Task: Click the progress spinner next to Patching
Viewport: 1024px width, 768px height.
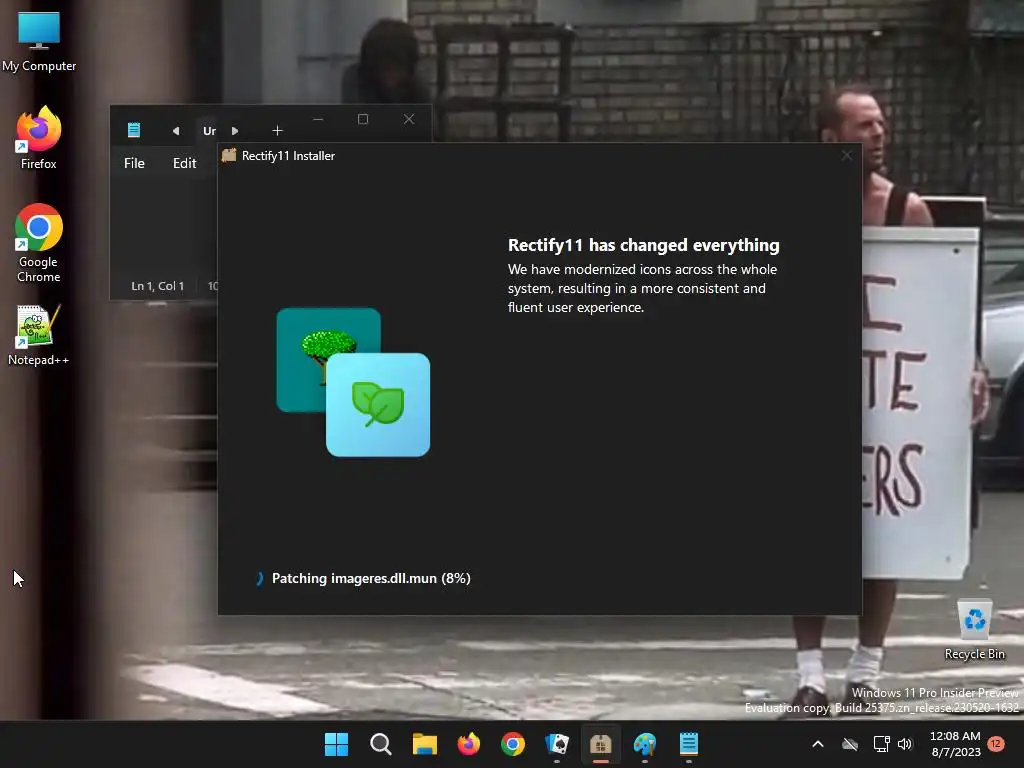Action: pyautogui.click(x=259, y=578)
